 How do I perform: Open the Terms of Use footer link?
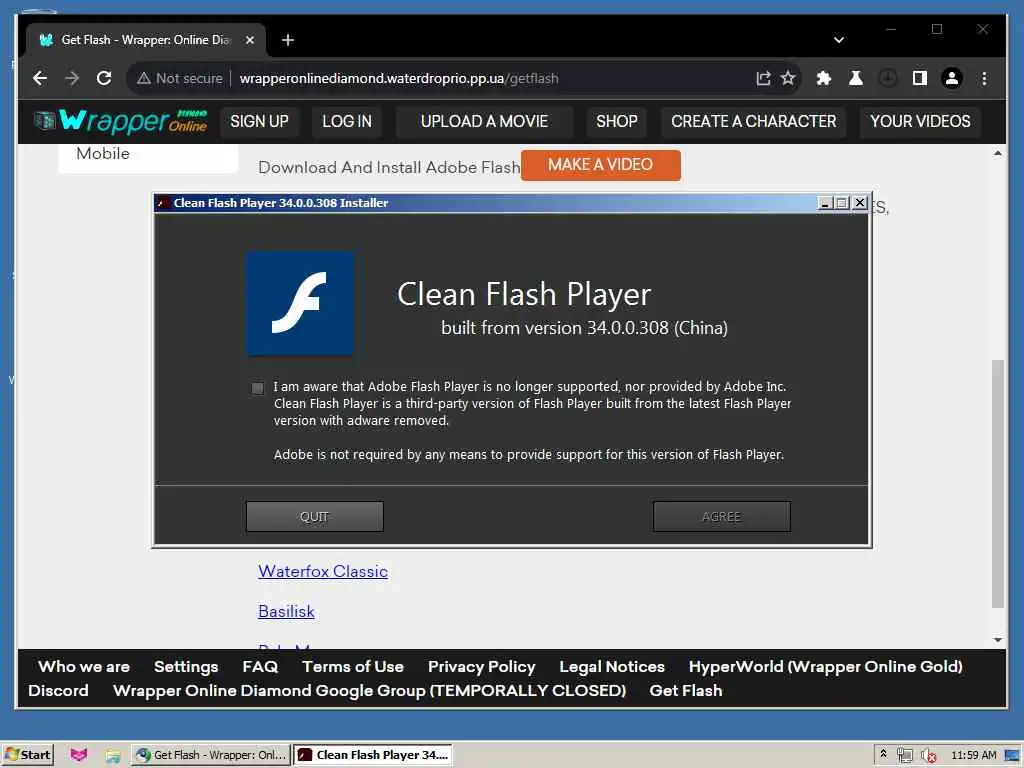pyautogui.click(x=353, y=667)
